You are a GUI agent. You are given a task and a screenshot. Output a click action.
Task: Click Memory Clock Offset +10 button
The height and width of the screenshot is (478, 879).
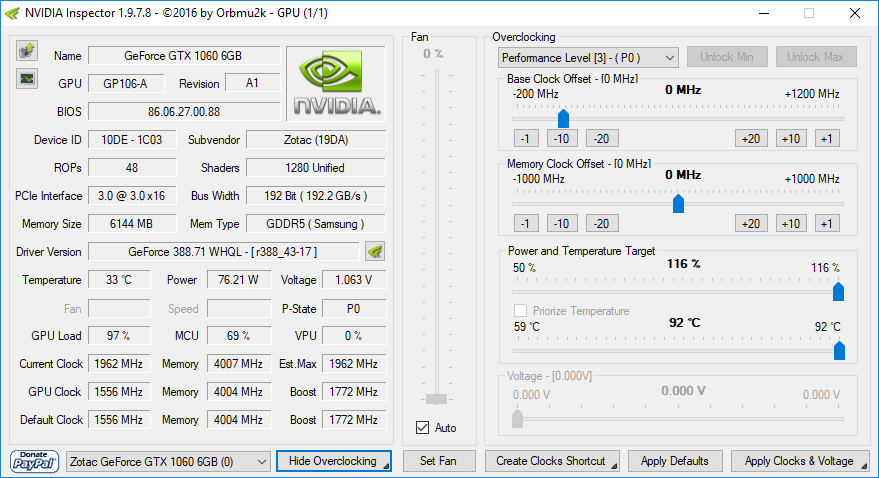coord(791,224)
